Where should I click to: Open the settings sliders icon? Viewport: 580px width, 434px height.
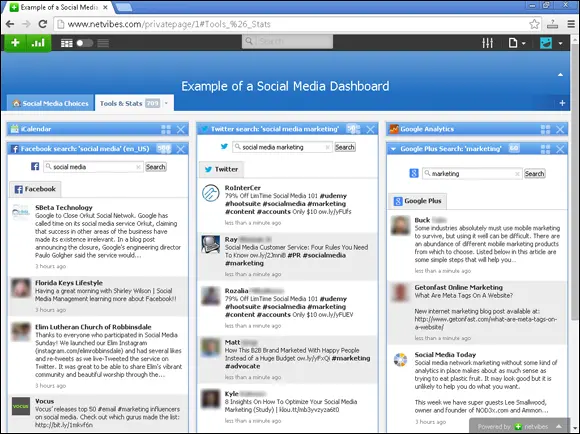tap(488, 43)
